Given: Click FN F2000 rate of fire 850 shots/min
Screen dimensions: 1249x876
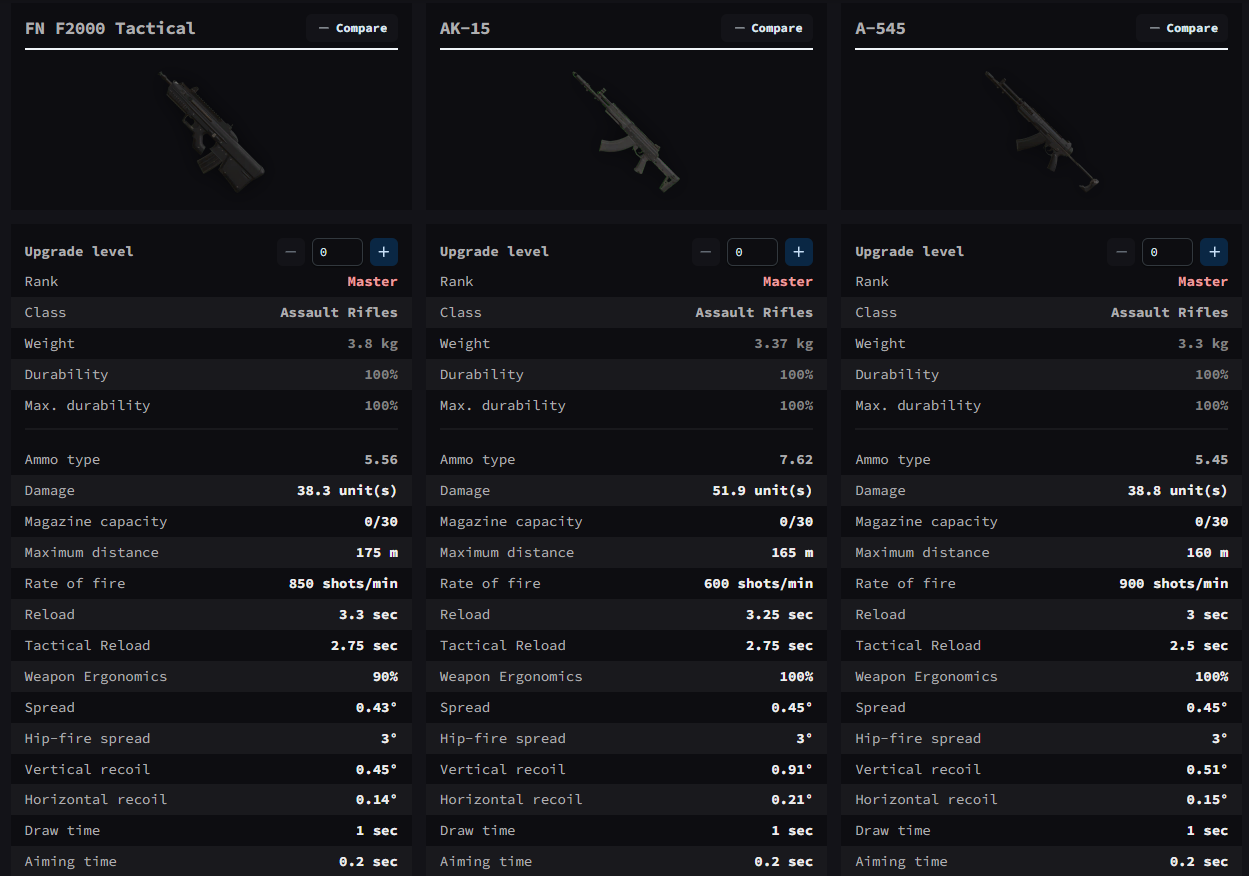Looking at the screenshot, I should coord(343,584).
